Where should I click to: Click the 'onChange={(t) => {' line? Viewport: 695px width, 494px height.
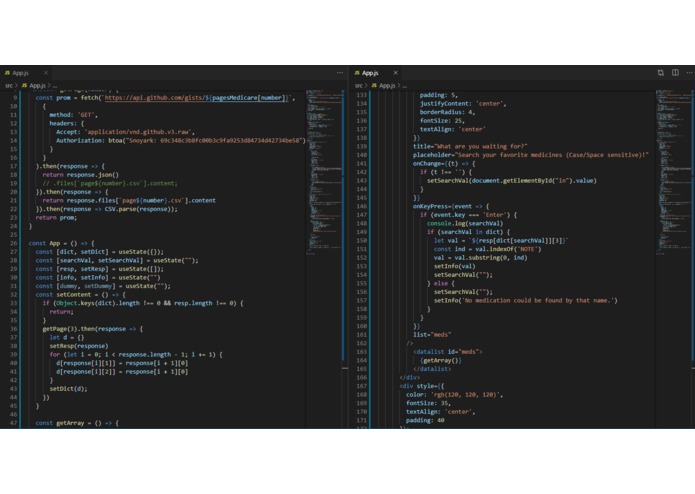[444, 163]
